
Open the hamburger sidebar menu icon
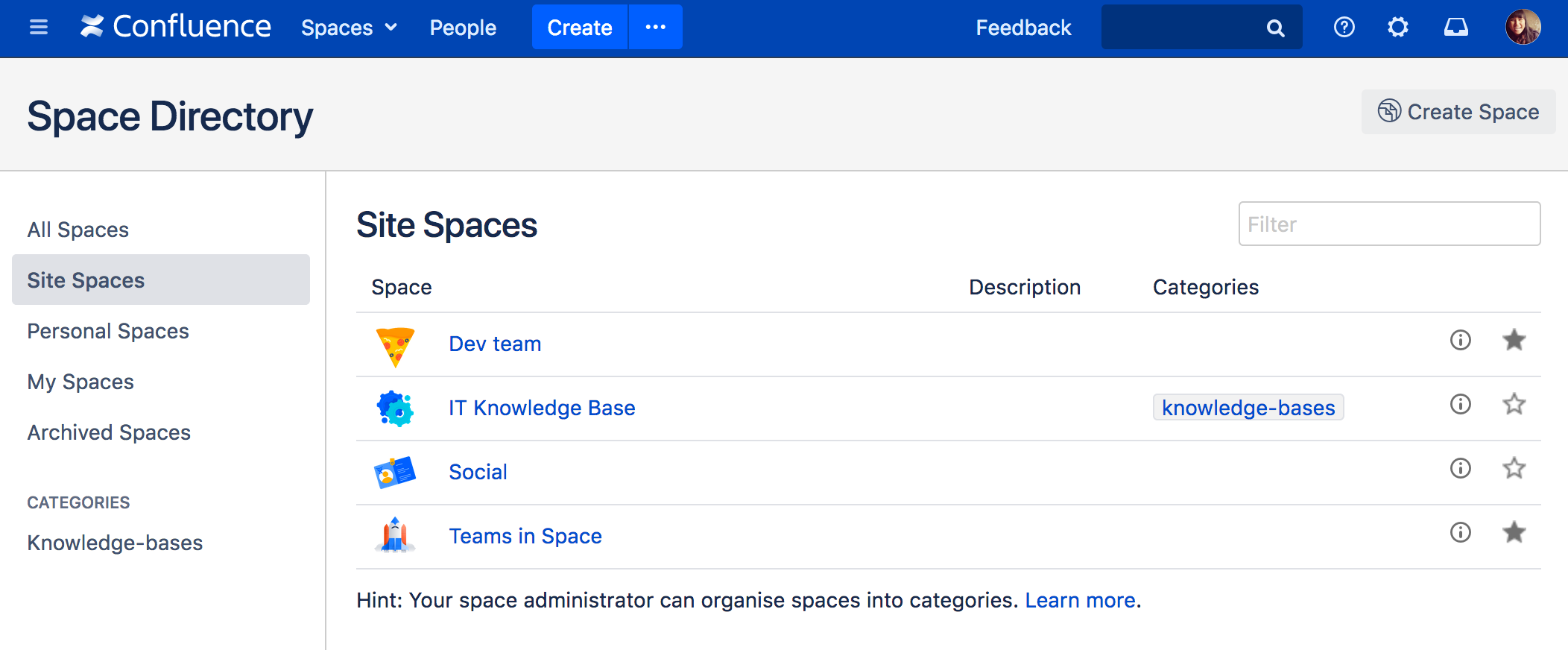pyautogui.click(x=38, y=28)
